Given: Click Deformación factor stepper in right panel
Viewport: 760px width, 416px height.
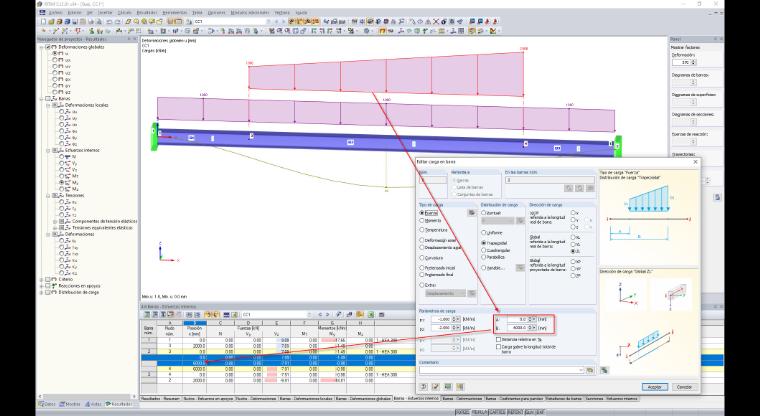Looking at the screenshot, I should (693, 63).
